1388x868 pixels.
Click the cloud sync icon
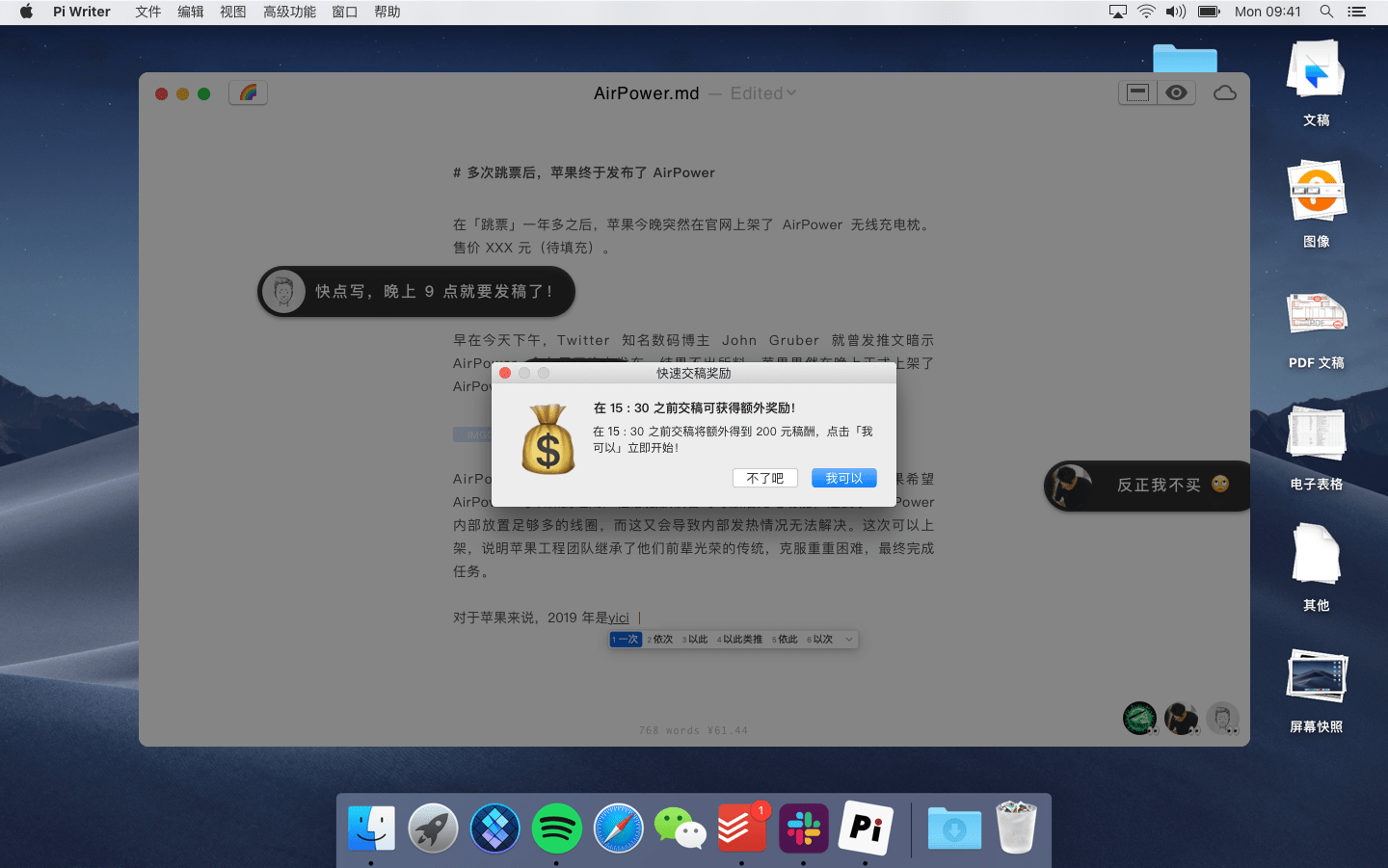click(x=1225, y=92)
